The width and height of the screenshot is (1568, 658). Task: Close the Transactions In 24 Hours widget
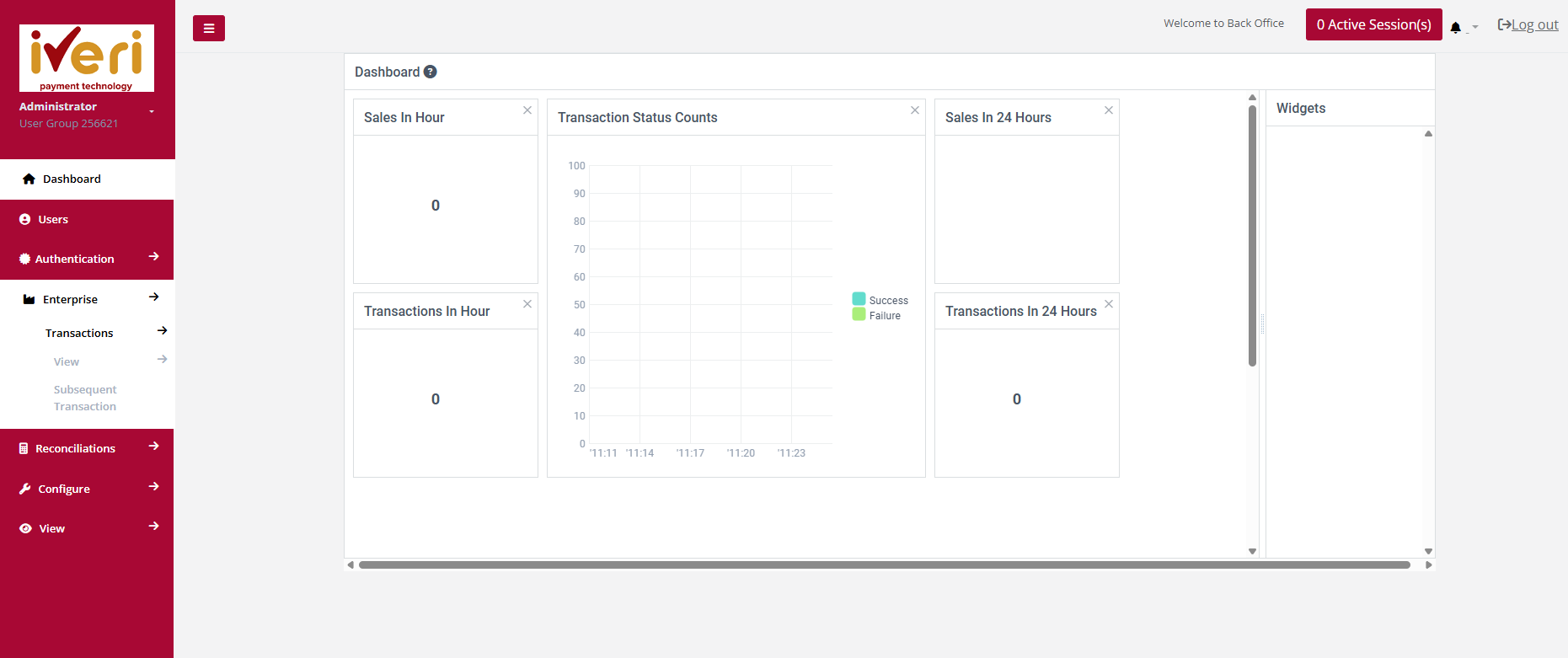(1109, 304)
